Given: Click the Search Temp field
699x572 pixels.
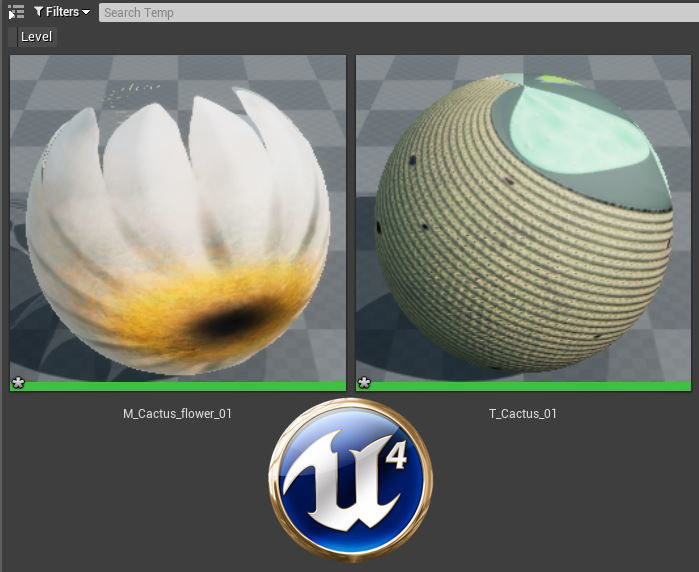Looking at the screenshot, I should [x=399, y=12].
